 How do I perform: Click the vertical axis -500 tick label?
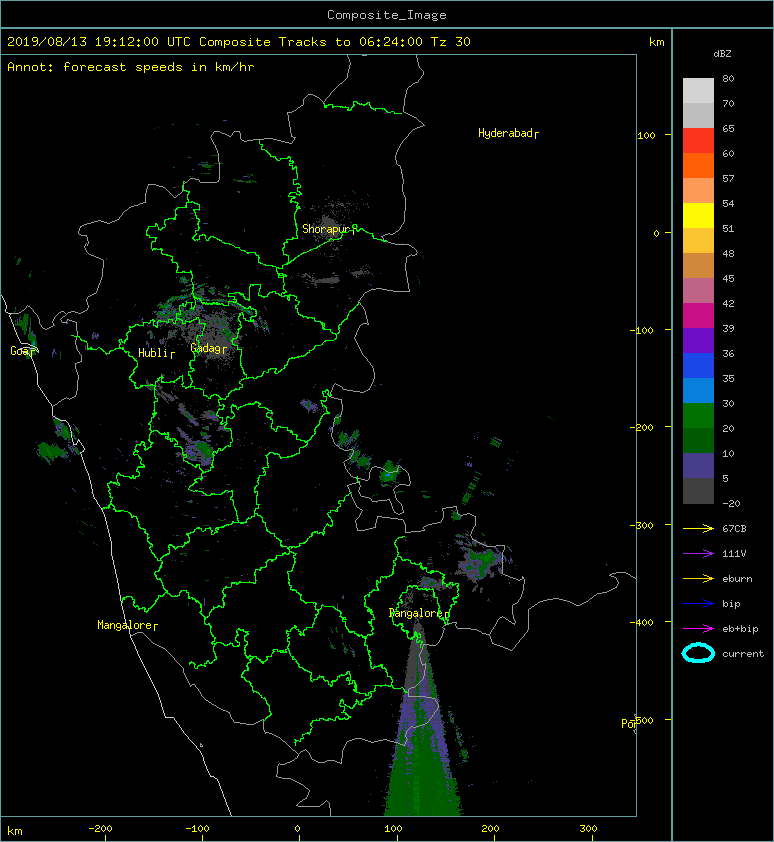tap(643, 720)
